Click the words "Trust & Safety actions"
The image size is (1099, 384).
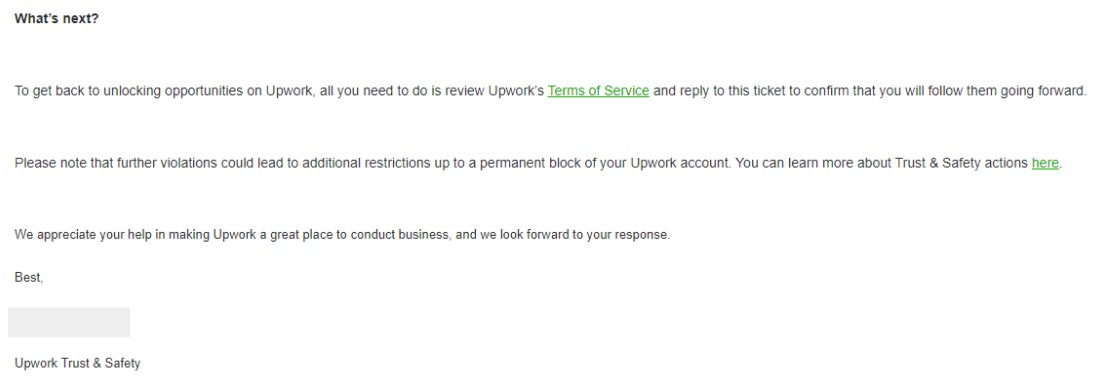(x=962, y=163)
